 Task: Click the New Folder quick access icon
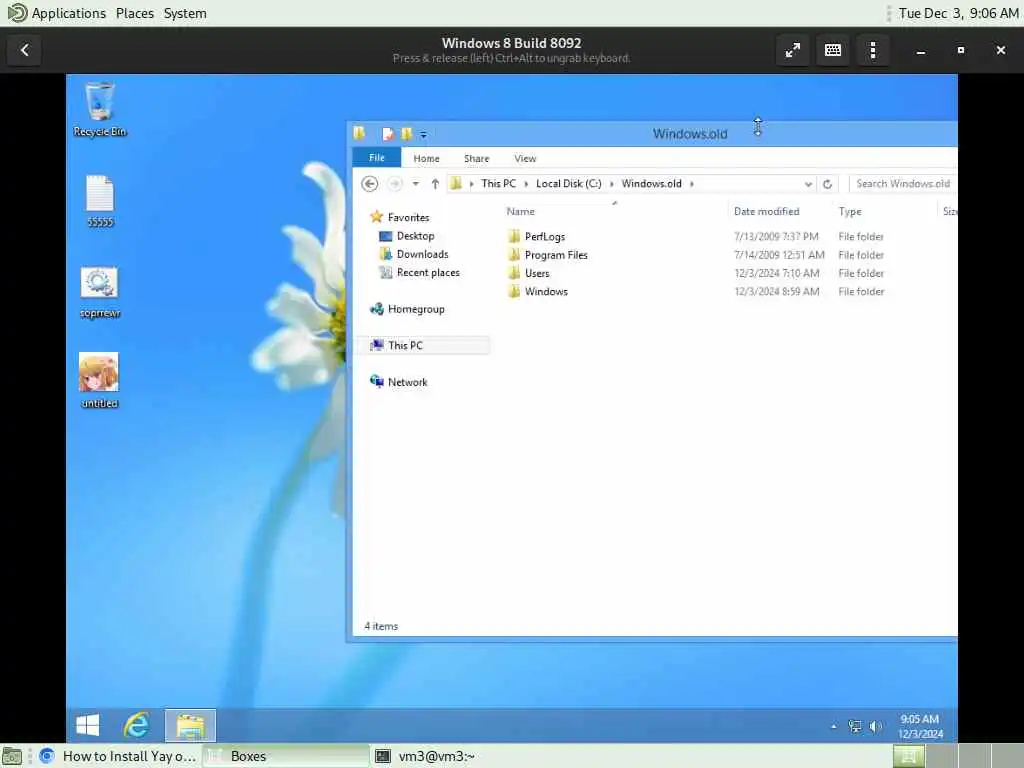coord(407,134)
